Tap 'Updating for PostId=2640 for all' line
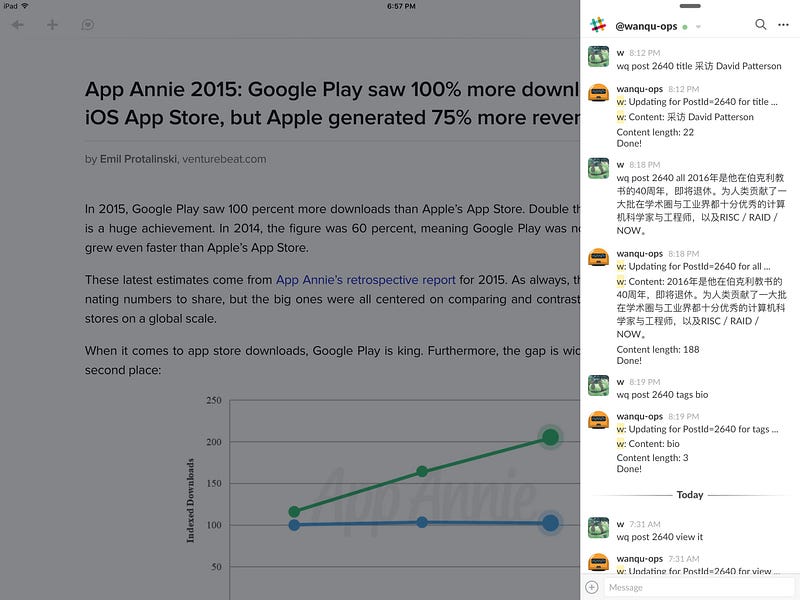 tap(693, 266)
